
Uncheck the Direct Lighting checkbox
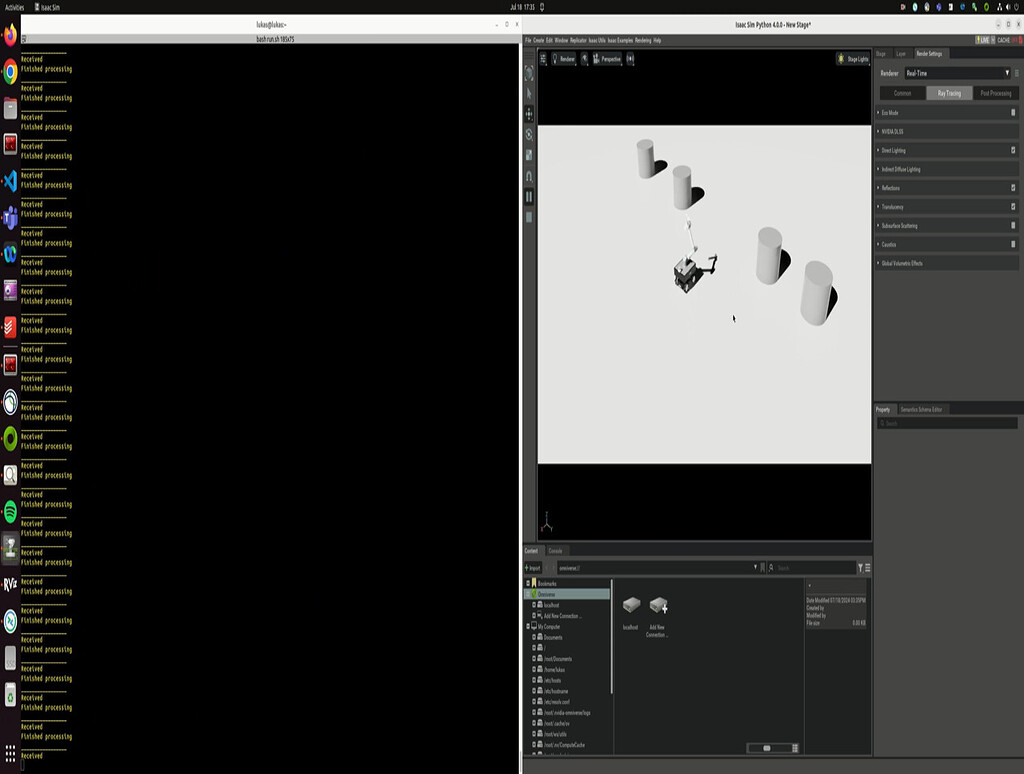click(x=1013, y=149)
